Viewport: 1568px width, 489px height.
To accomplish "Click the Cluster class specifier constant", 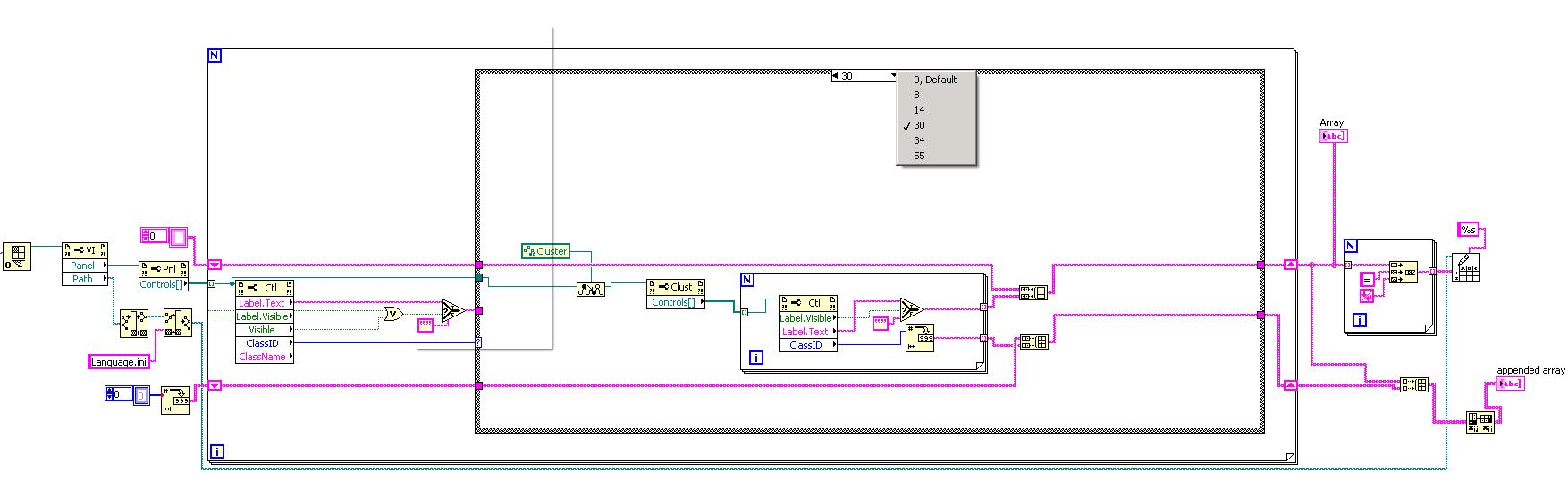I will (545, 251).
